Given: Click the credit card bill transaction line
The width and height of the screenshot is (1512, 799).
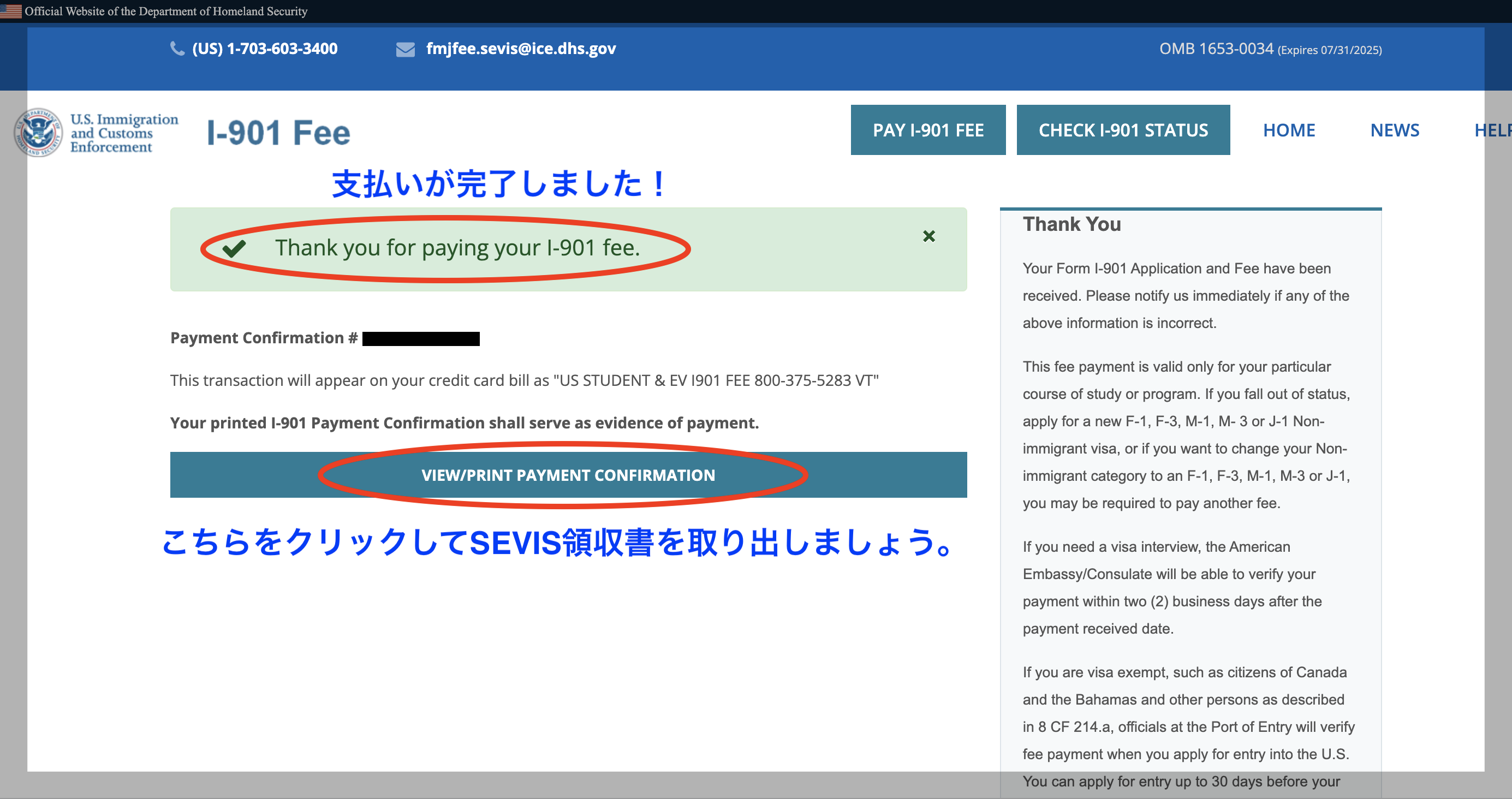Looking at the screenshot, I should pos(524,380).
